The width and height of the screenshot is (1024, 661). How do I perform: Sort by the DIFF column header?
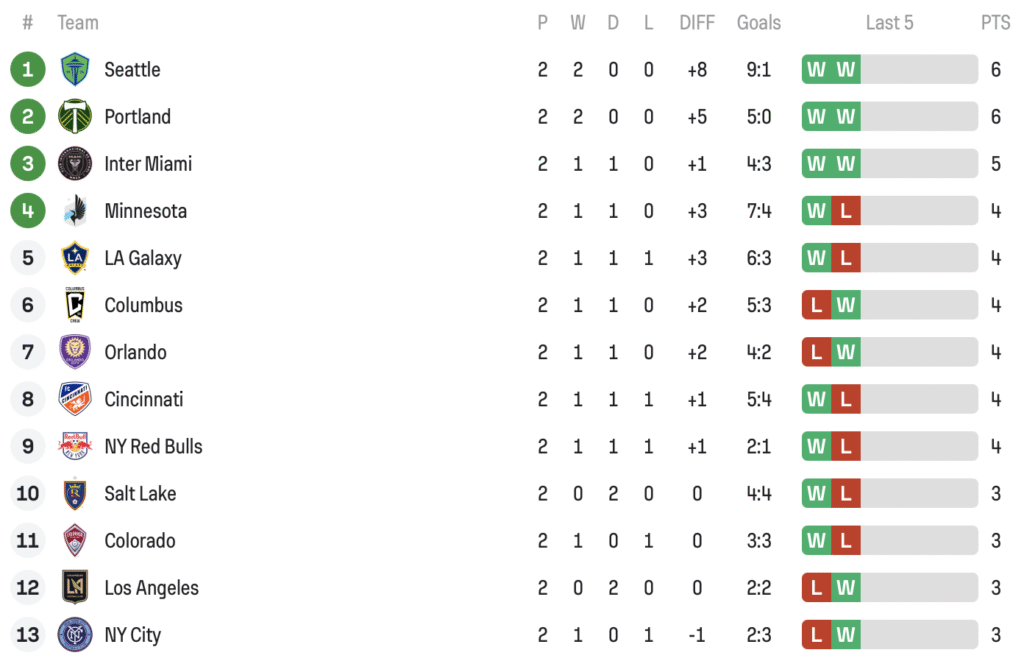(x=697, y=23)
